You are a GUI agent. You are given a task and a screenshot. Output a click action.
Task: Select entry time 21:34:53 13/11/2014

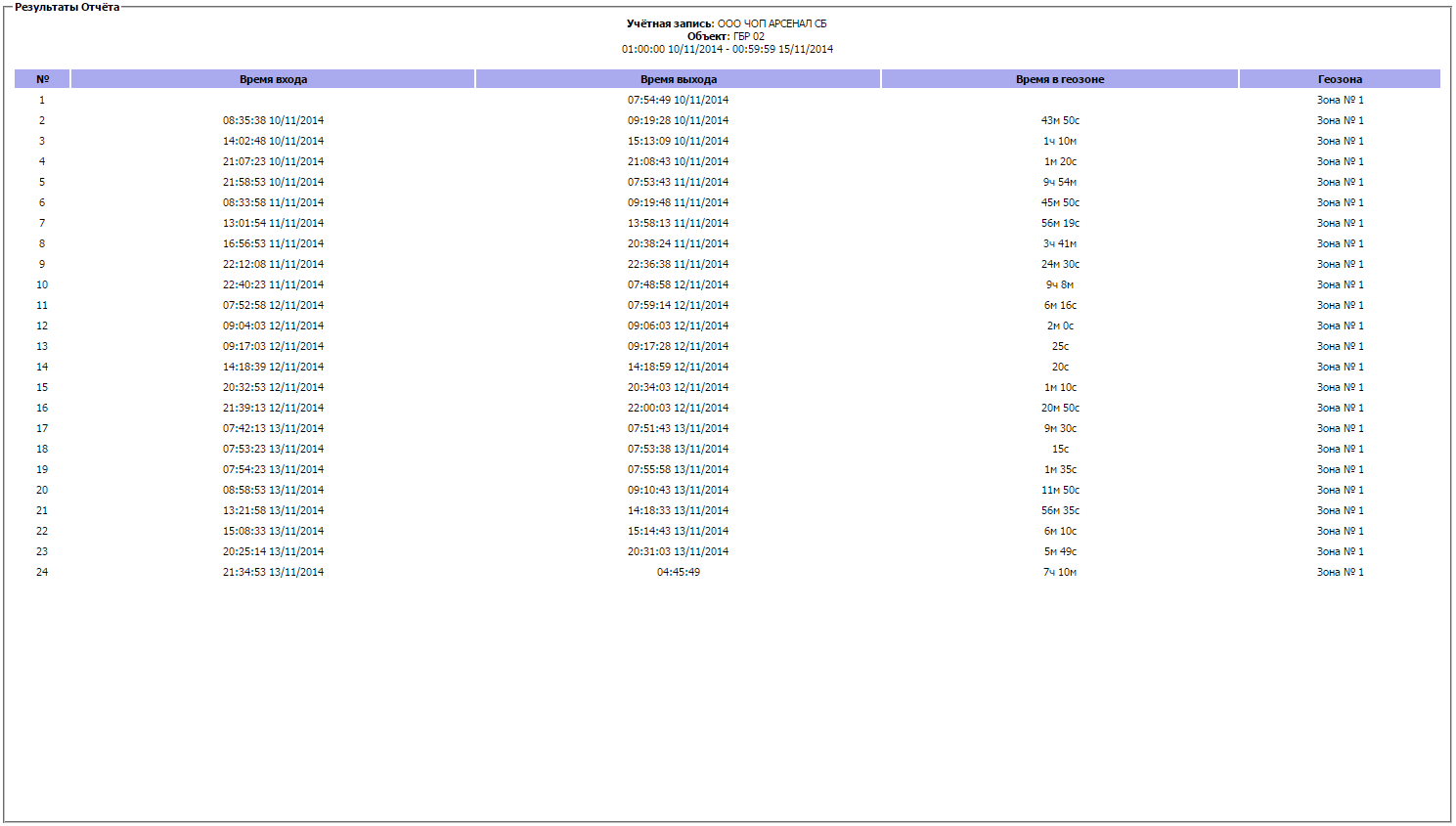click(x=273, y=572)
